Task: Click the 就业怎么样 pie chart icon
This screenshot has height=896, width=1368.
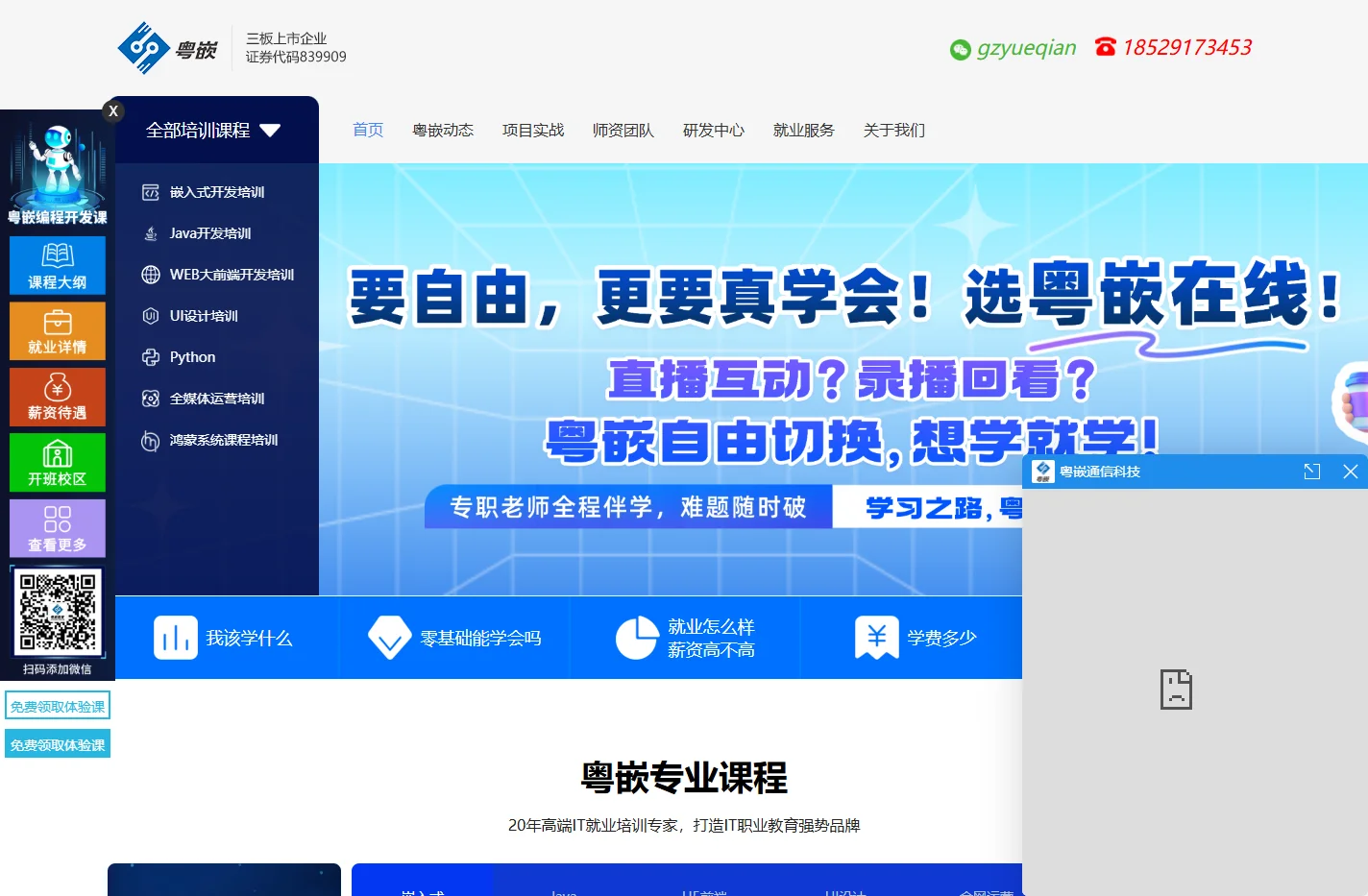Action: [637, 638]
